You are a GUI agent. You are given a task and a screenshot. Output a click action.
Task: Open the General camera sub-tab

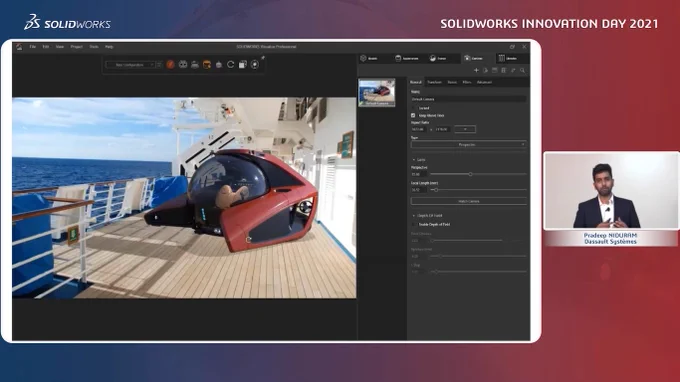coord(416,82)
